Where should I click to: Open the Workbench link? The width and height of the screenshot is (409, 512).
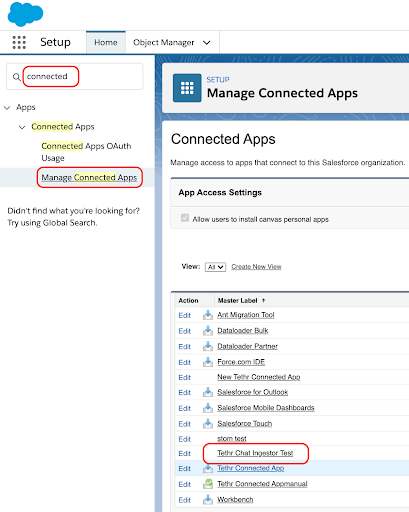click(x=235, y=499)
